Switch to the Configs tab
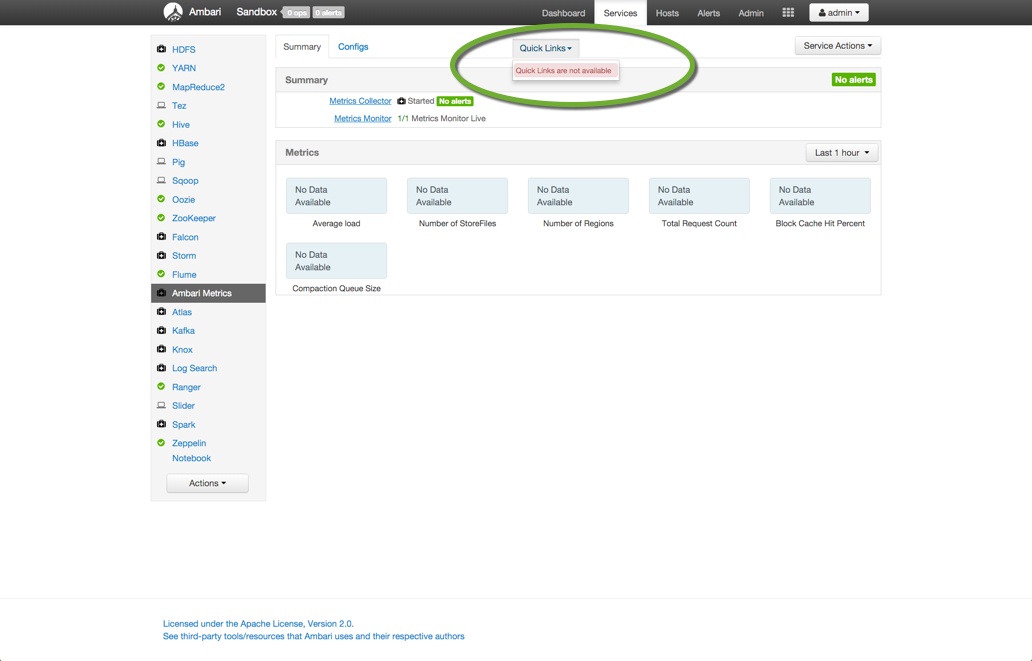 353,46
